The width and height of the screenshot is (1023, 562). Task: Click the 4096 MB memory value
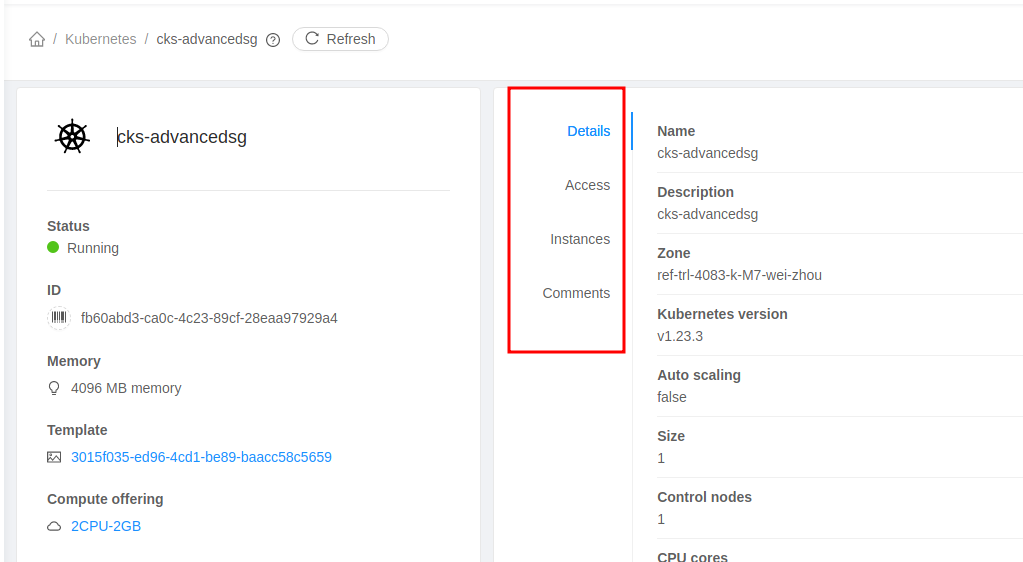tap(126, 388)
